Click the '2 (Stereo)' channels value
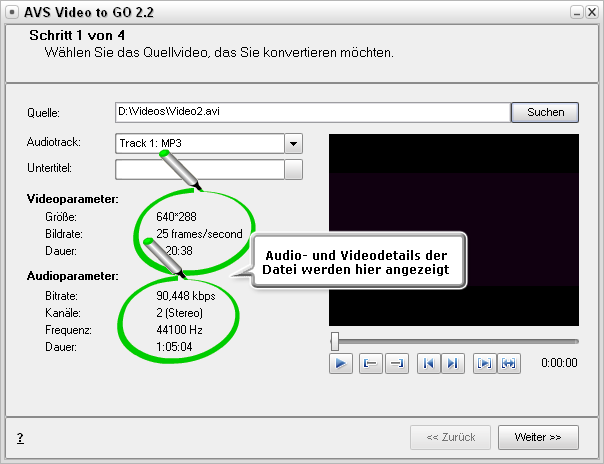 point(180,313)
